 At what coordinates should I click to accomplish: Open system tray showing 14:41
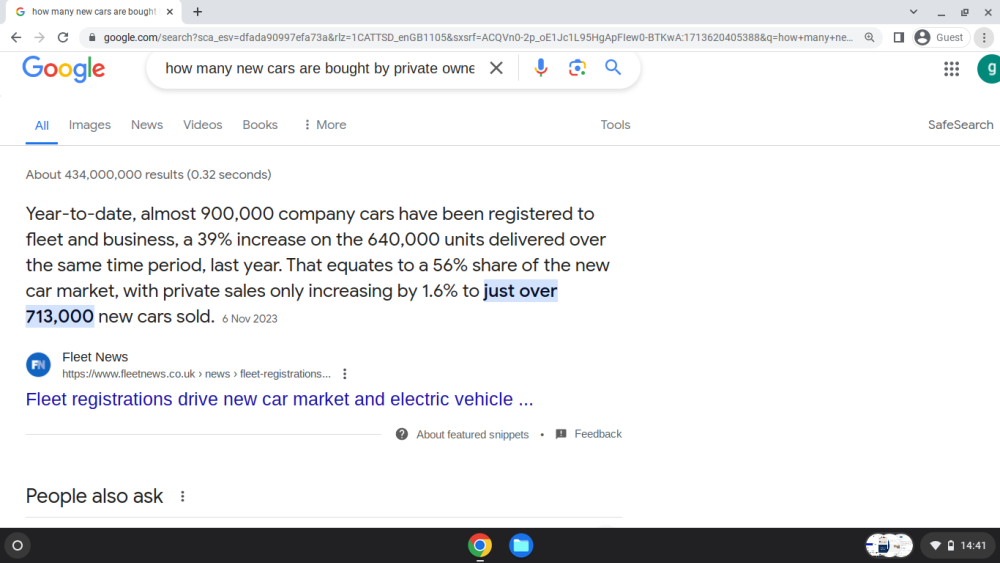tap(959, 545)
